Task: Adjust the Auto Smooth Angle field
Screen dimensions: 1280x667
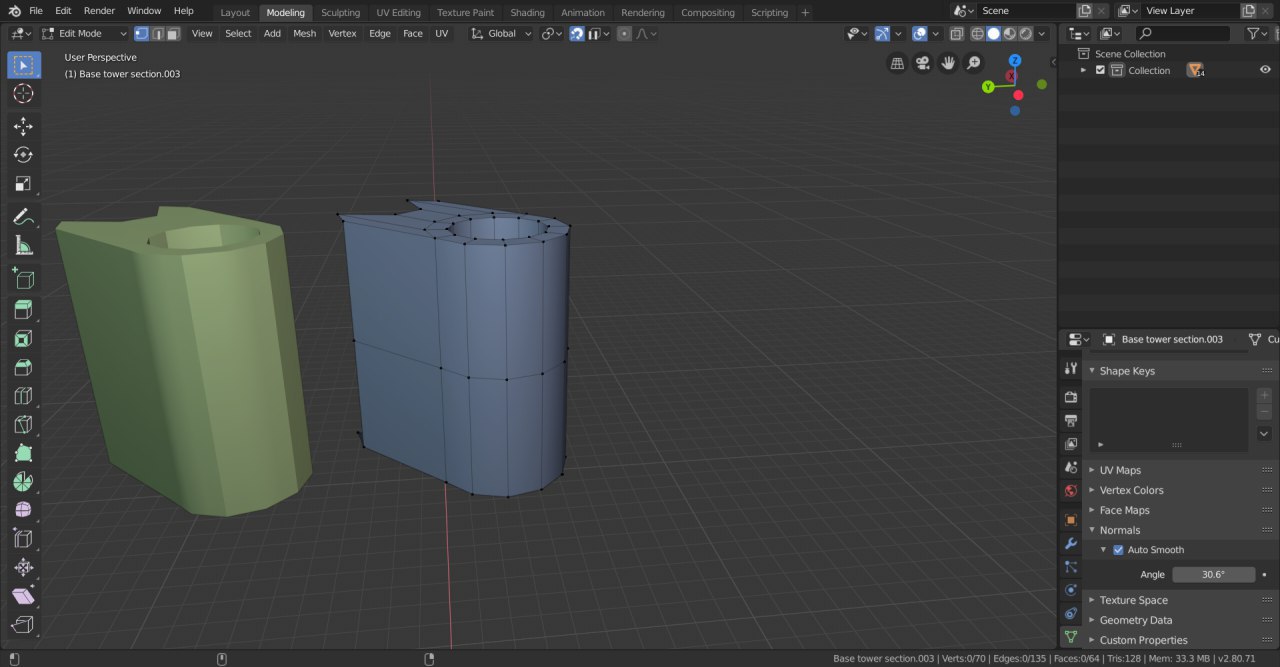Action: coord(1213,575)
